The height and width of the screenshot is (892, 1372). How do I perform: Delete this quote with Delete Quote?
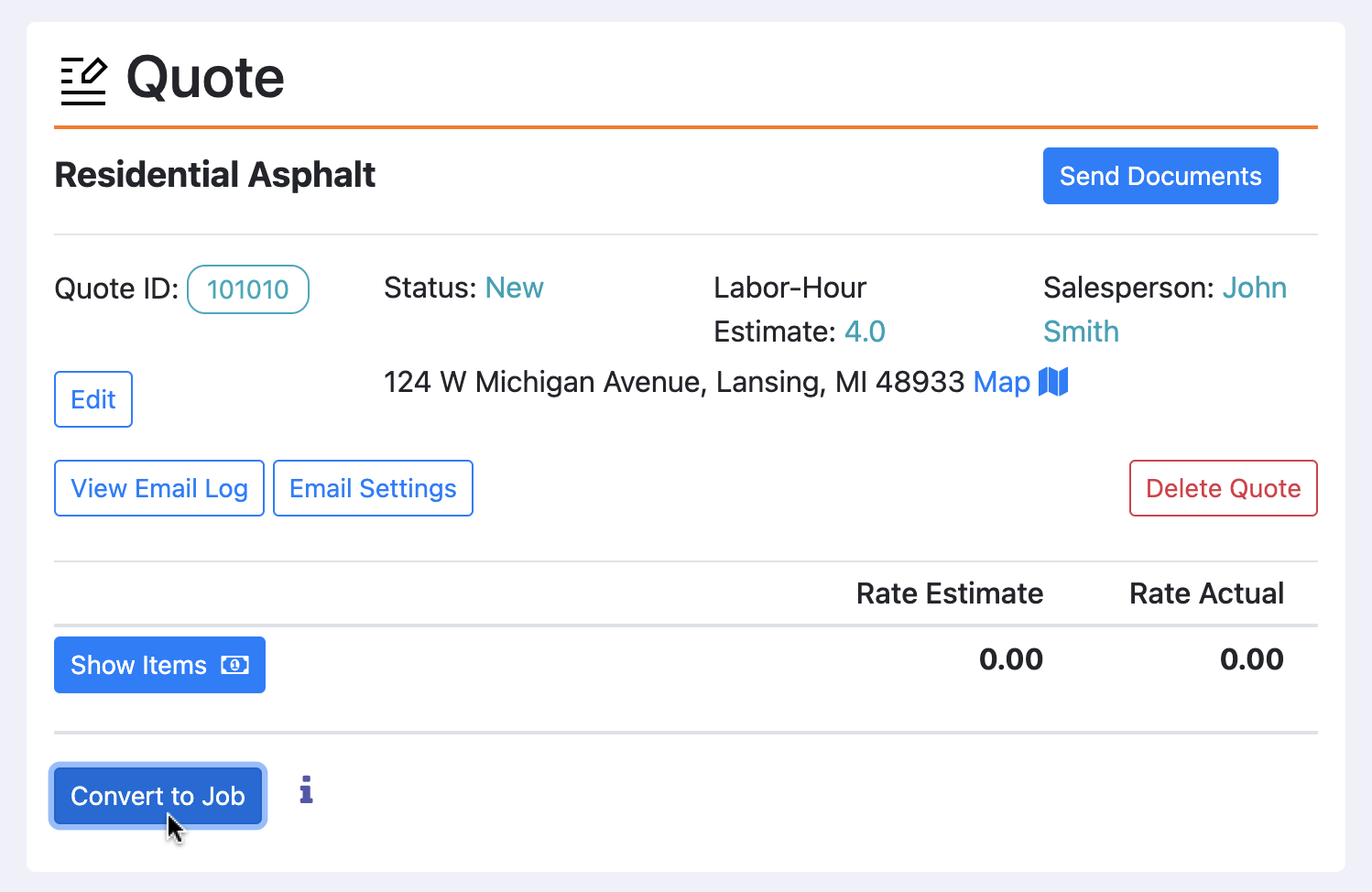(x=1223, y=488)
